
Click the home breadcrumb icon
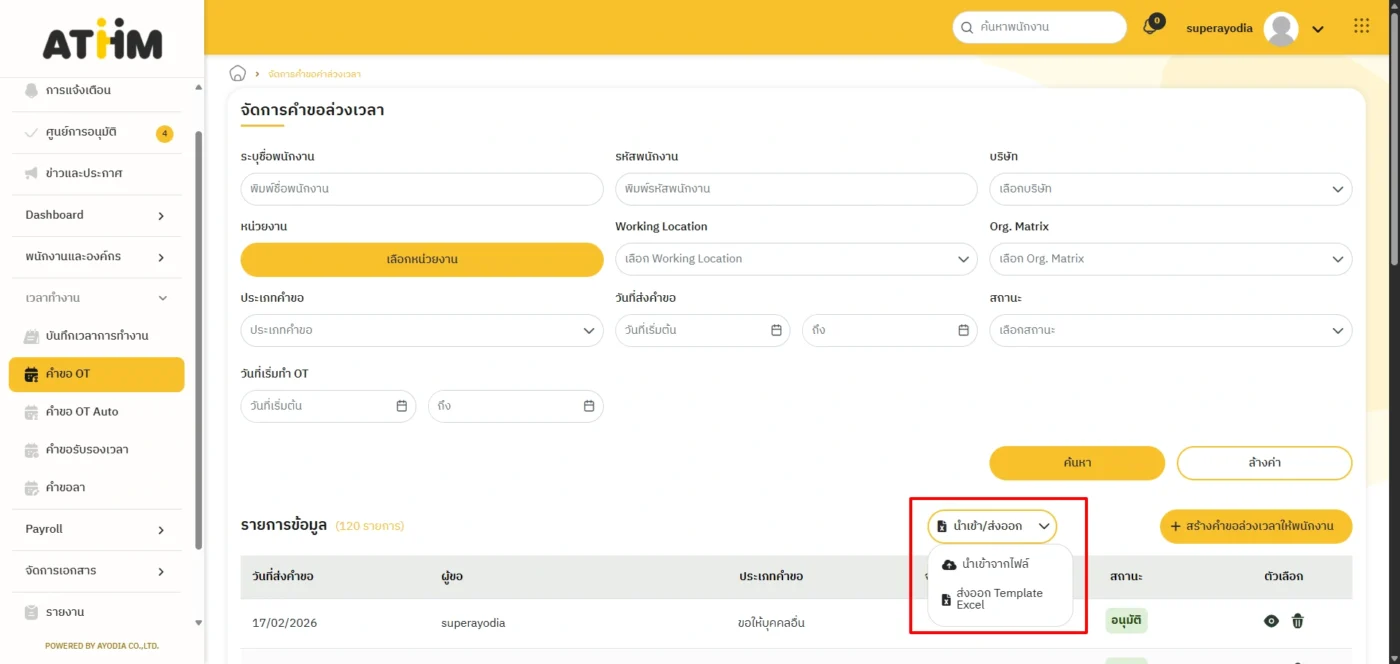238,73
